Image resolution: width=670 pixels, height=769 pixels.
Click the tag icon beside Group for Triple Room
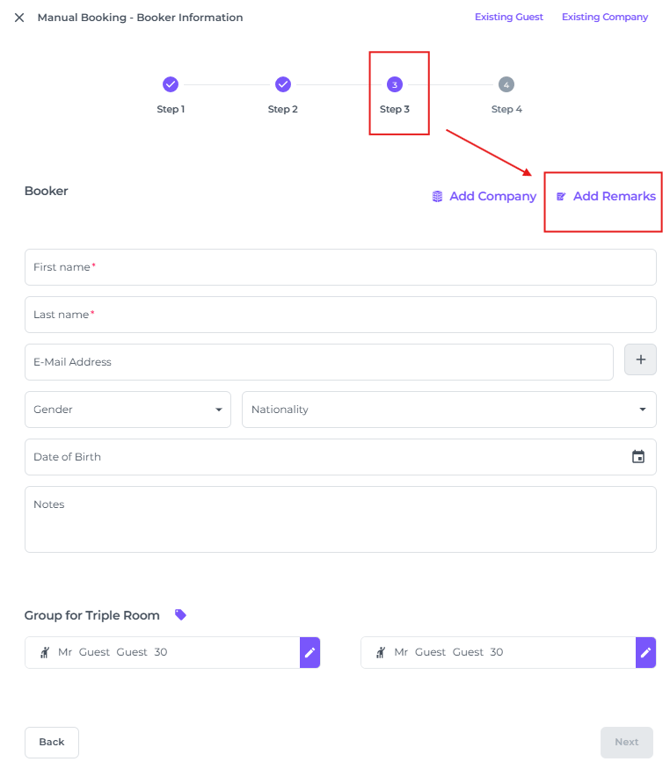click(x=181, y=615)
